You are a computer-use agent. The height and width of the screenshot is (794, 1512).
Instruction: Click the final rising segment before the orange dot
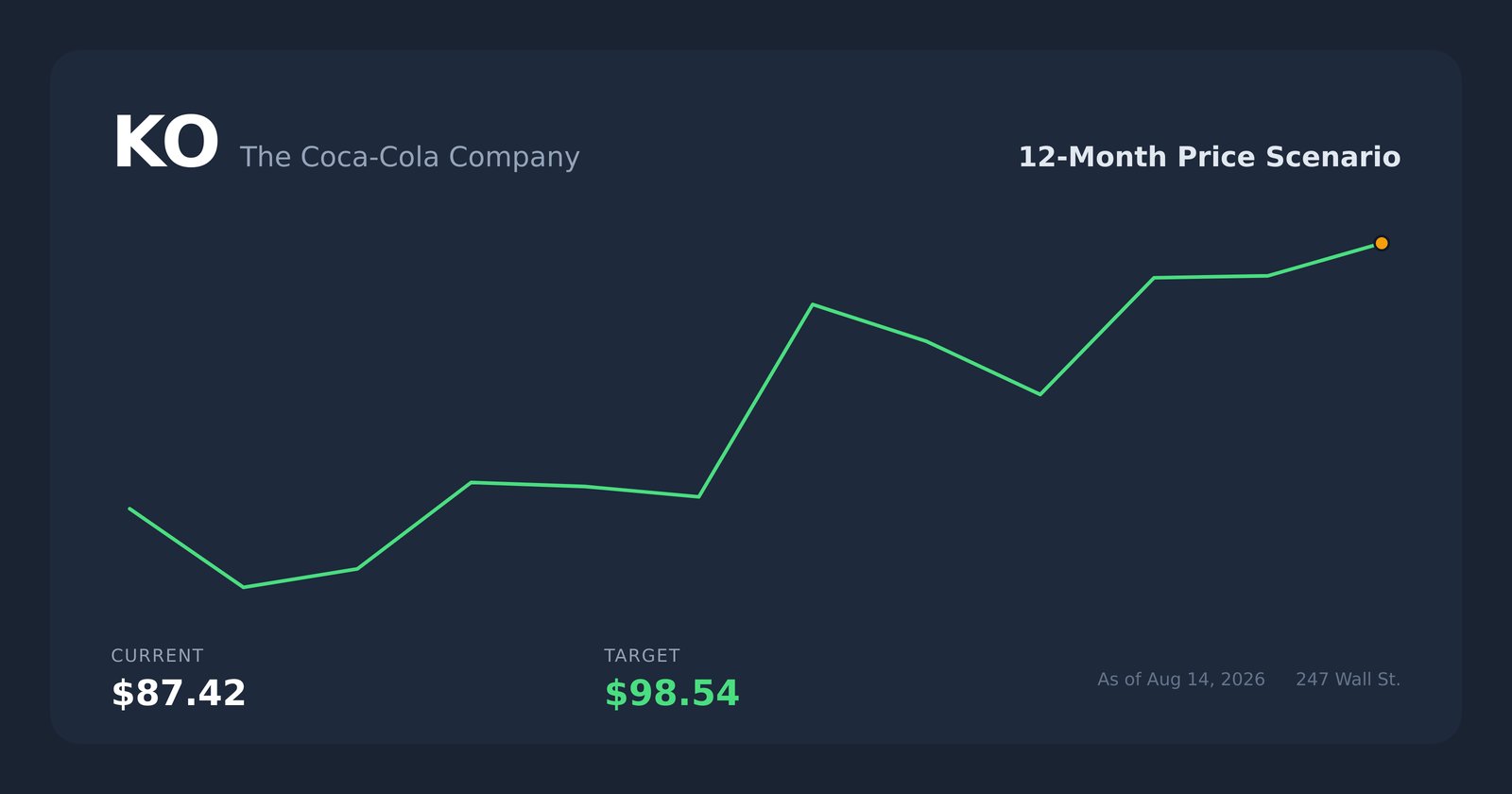pos(1324,259)
